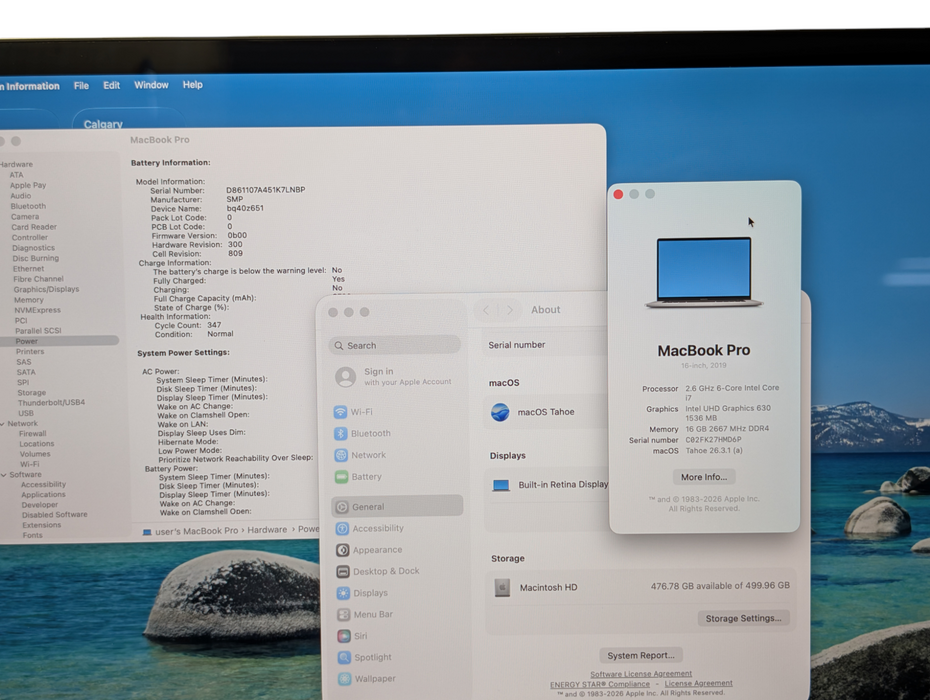Collapse the Software section in System Information

pos(4,475)
